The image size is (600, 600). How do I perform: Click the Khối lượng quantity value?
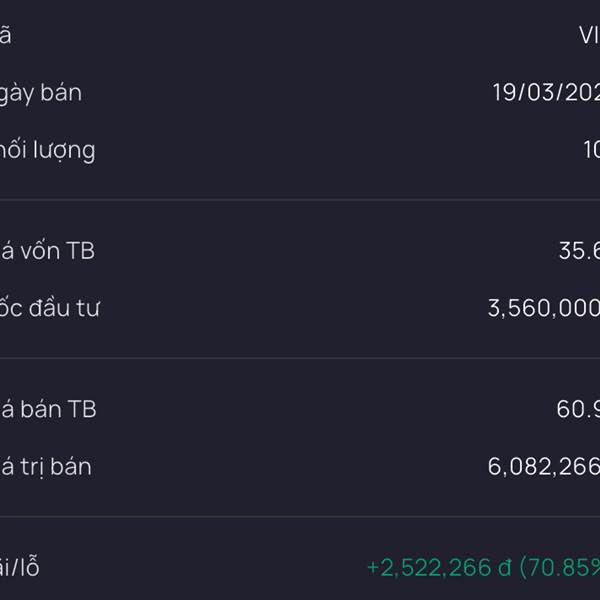tap(591, 151)
